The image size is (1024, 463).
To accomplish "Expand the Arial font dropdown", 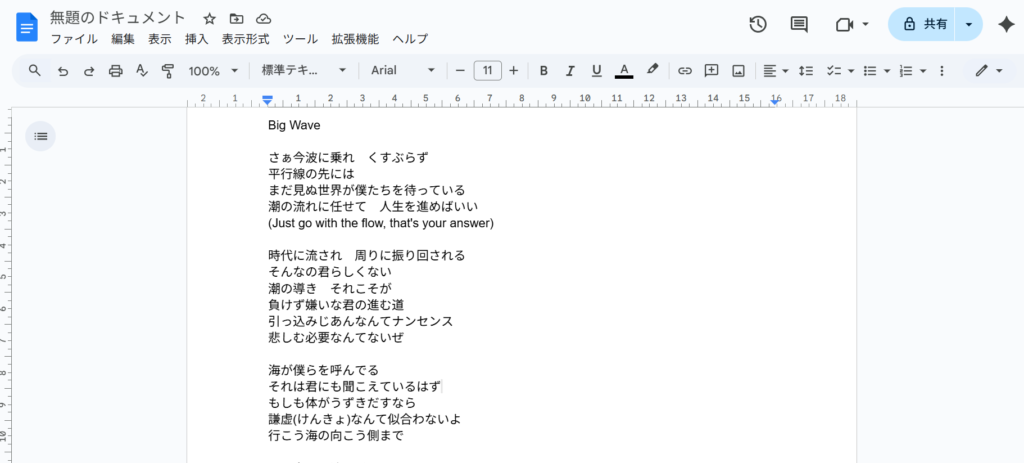I will coord(403,71).
